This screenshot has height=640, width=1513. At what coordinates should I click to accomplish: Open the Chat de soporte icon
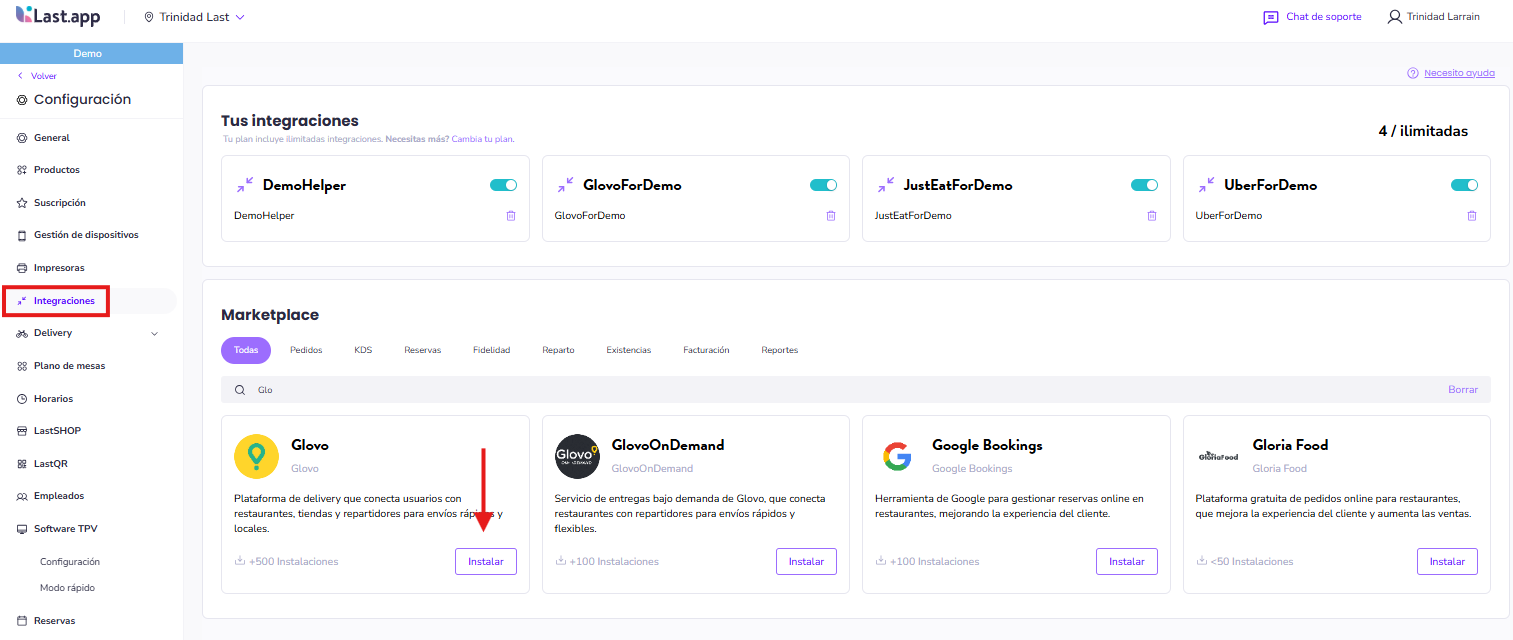point(1271,17)
